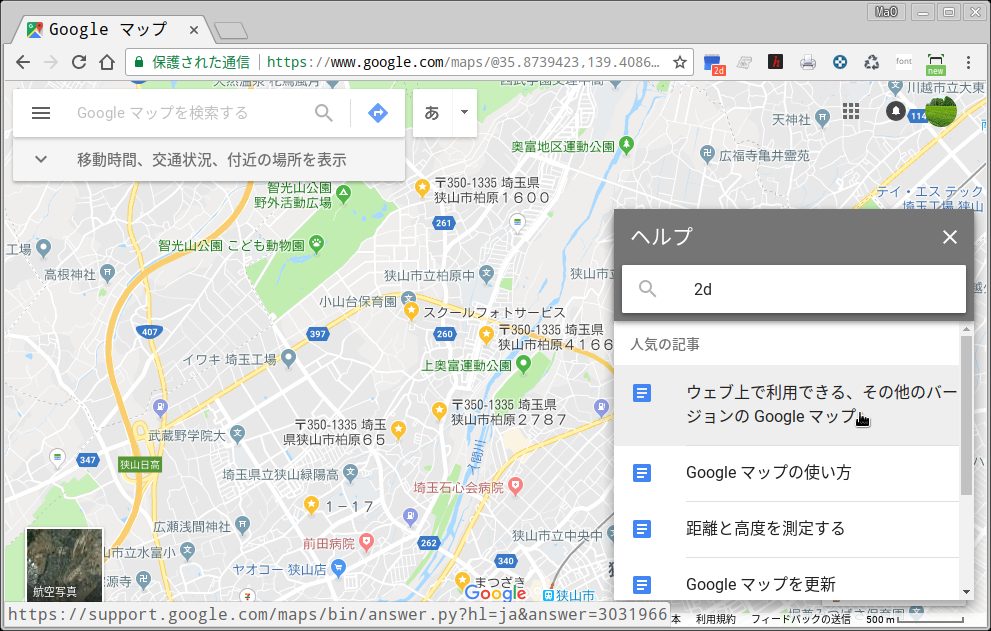Click the '高根神社' shrine marker
The width and height of the screenshot is (991, 631).
tap(107, 273)
